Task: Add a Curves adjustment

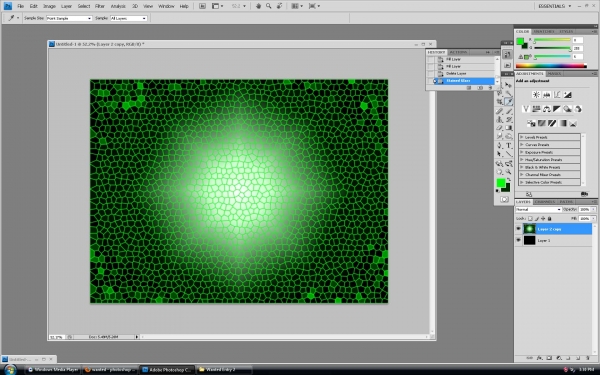Action: (557, 94)
